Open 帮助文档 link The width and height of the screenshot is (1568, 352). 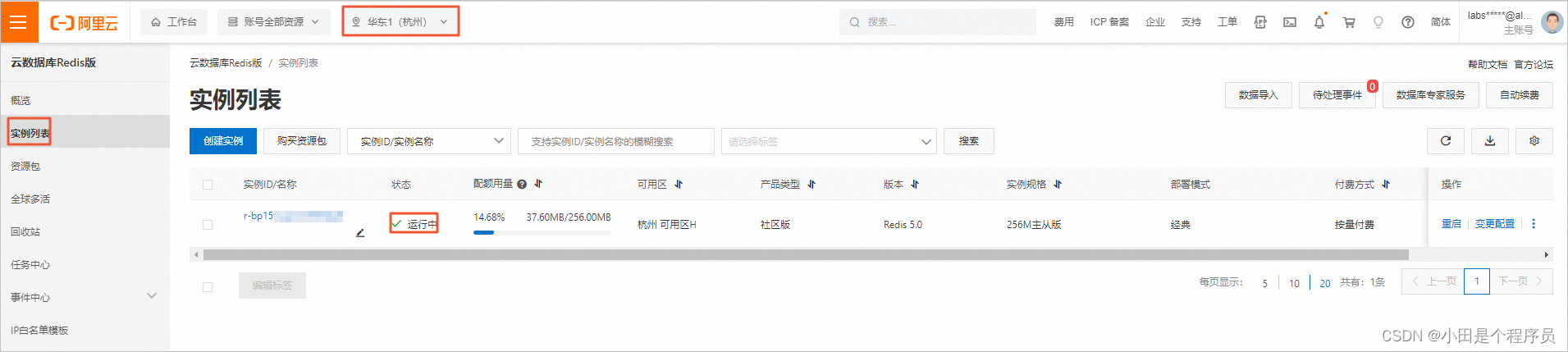[x=1487, y=64]
